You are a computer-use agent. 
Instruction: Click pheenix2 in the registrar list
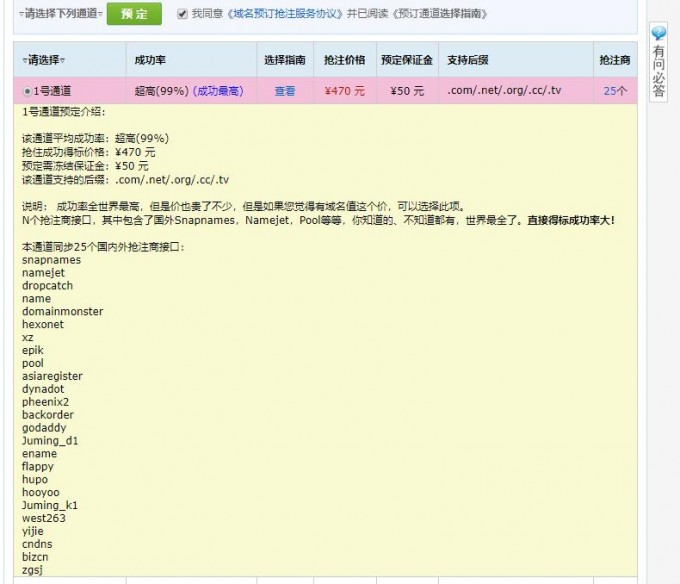coord(46,402)
